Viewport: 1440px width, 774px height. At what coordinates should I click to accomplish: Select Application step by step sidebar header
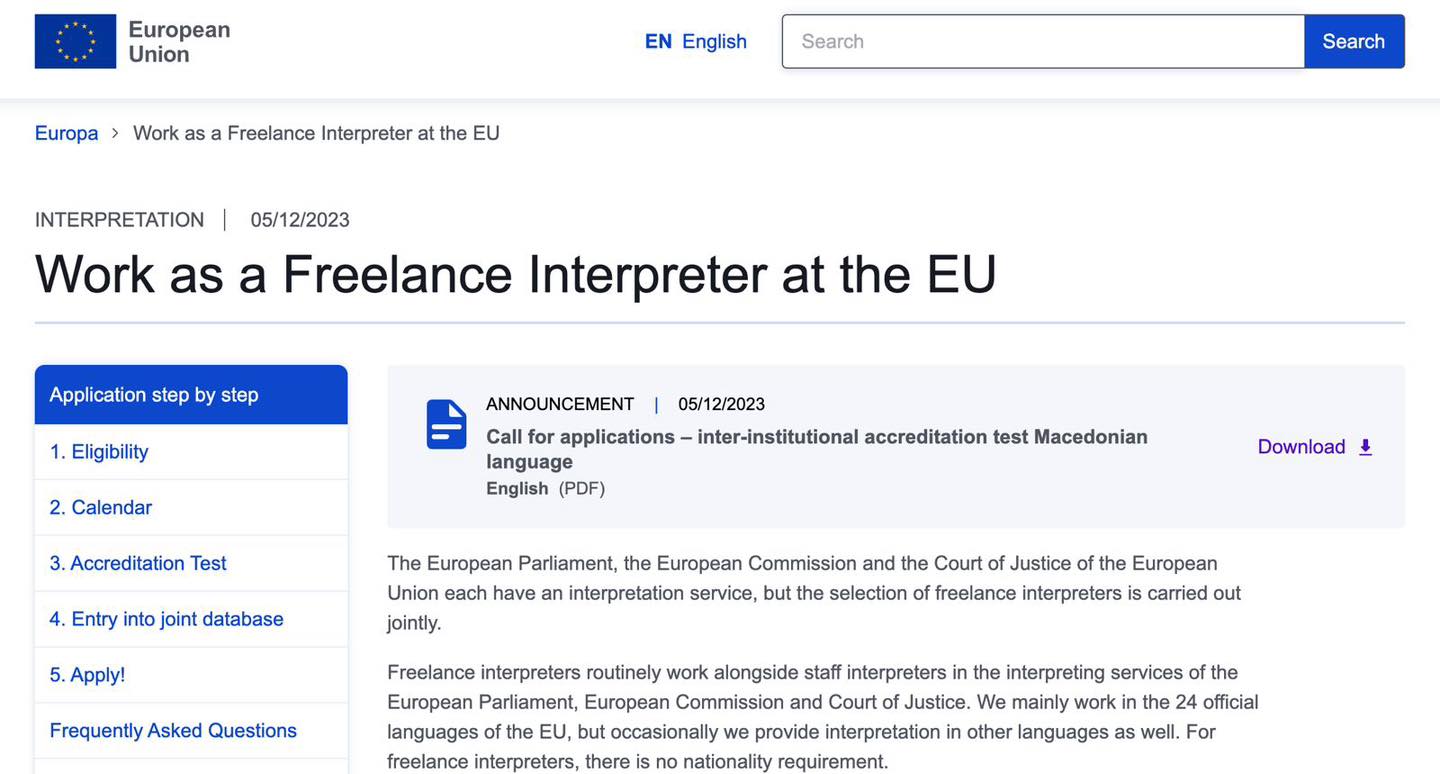154,395
